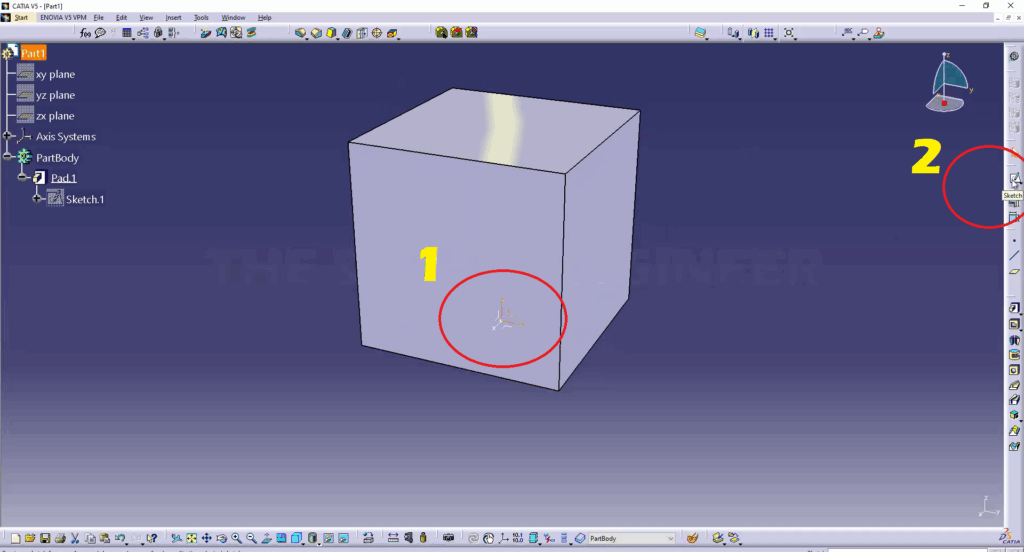
Task: Select Pad.1 in the specification tree
Action: click(x=64, y=178)
